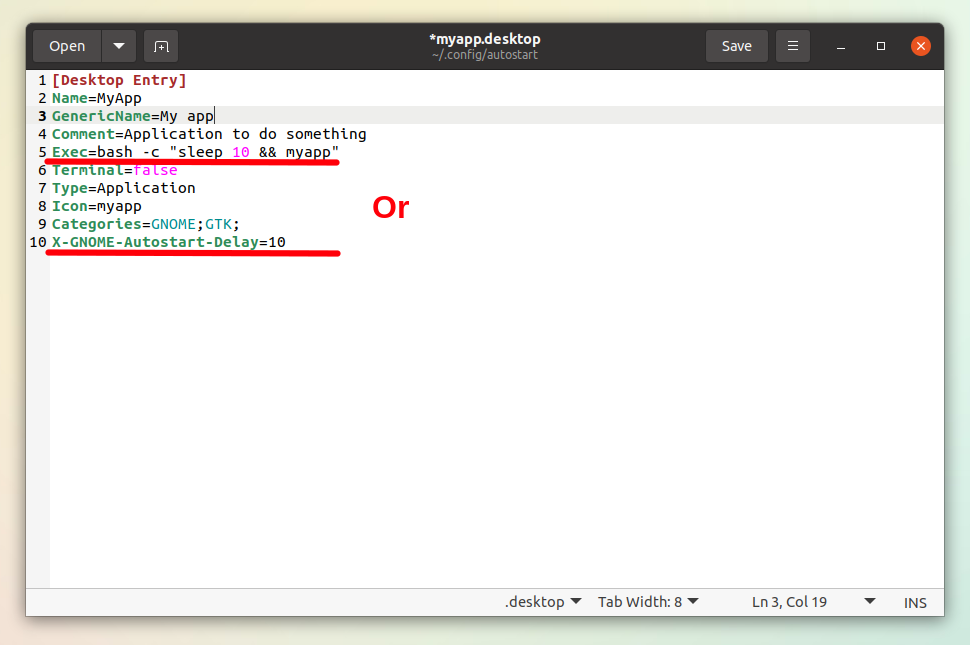Viewport: 970px width, 645px height.
Task: Create a new document tab
Action: (x=158, y=45)
